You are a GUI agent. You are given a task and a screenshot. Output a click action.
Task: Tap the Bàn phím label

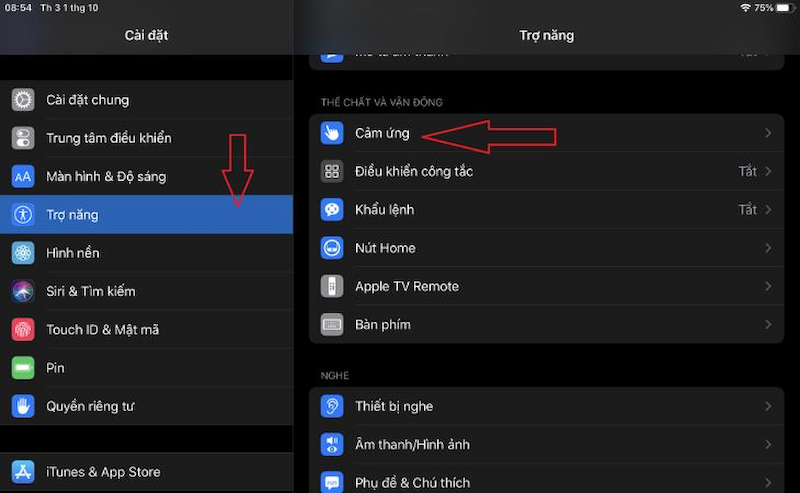pyautogui.click(x=383, y=325)
